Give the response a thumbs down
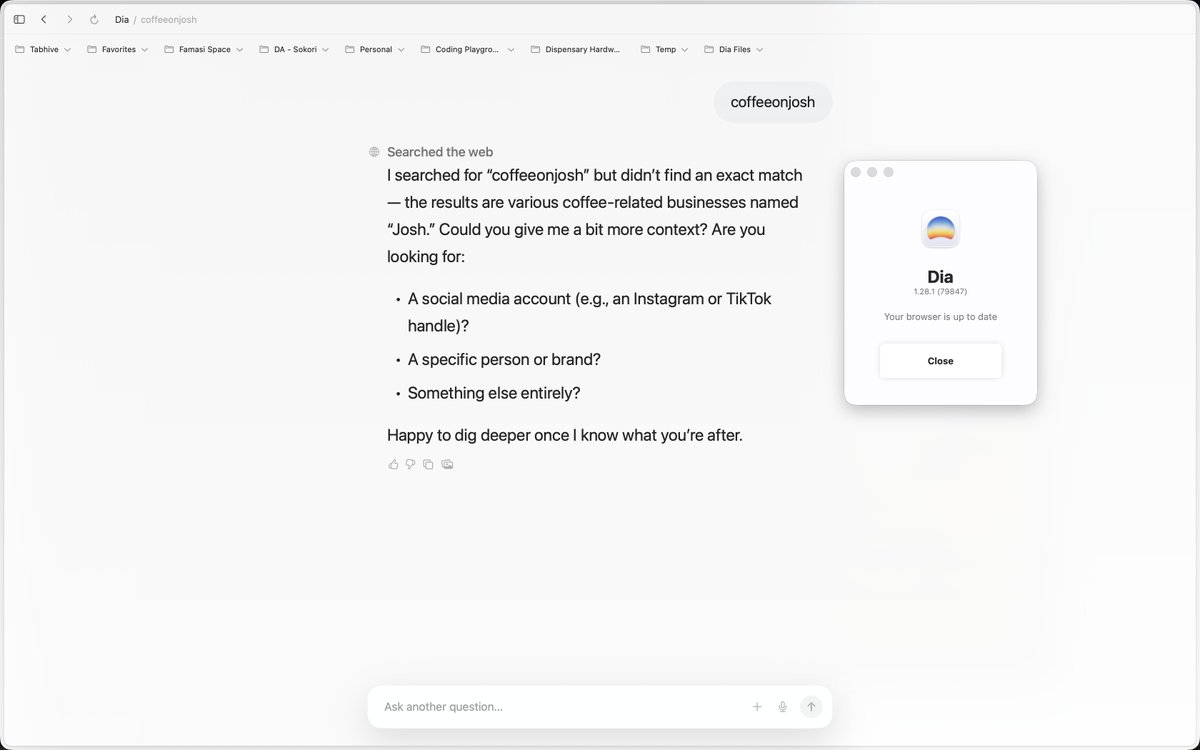This screenshot has height=750, width=1200. point(410,464)
